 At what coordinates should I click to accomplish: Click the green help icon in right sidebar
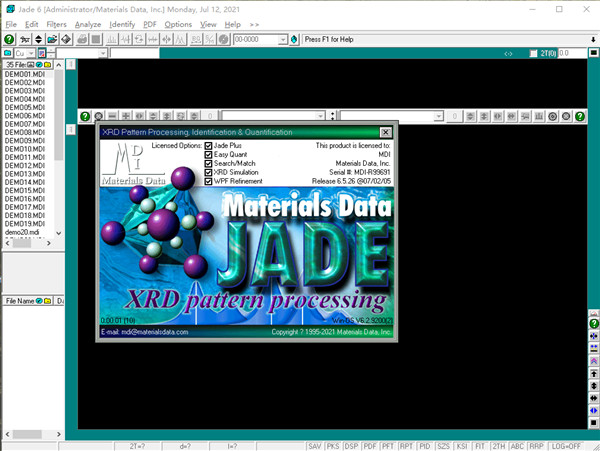[x=594, y=325]
